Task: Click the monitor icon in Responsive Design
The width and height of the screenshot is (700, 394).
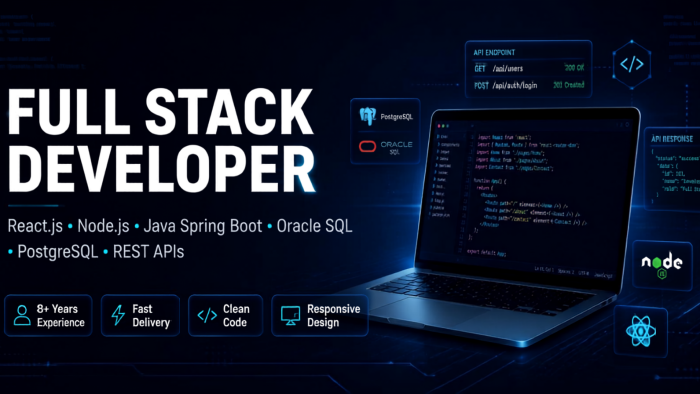Action: [291, 315]
